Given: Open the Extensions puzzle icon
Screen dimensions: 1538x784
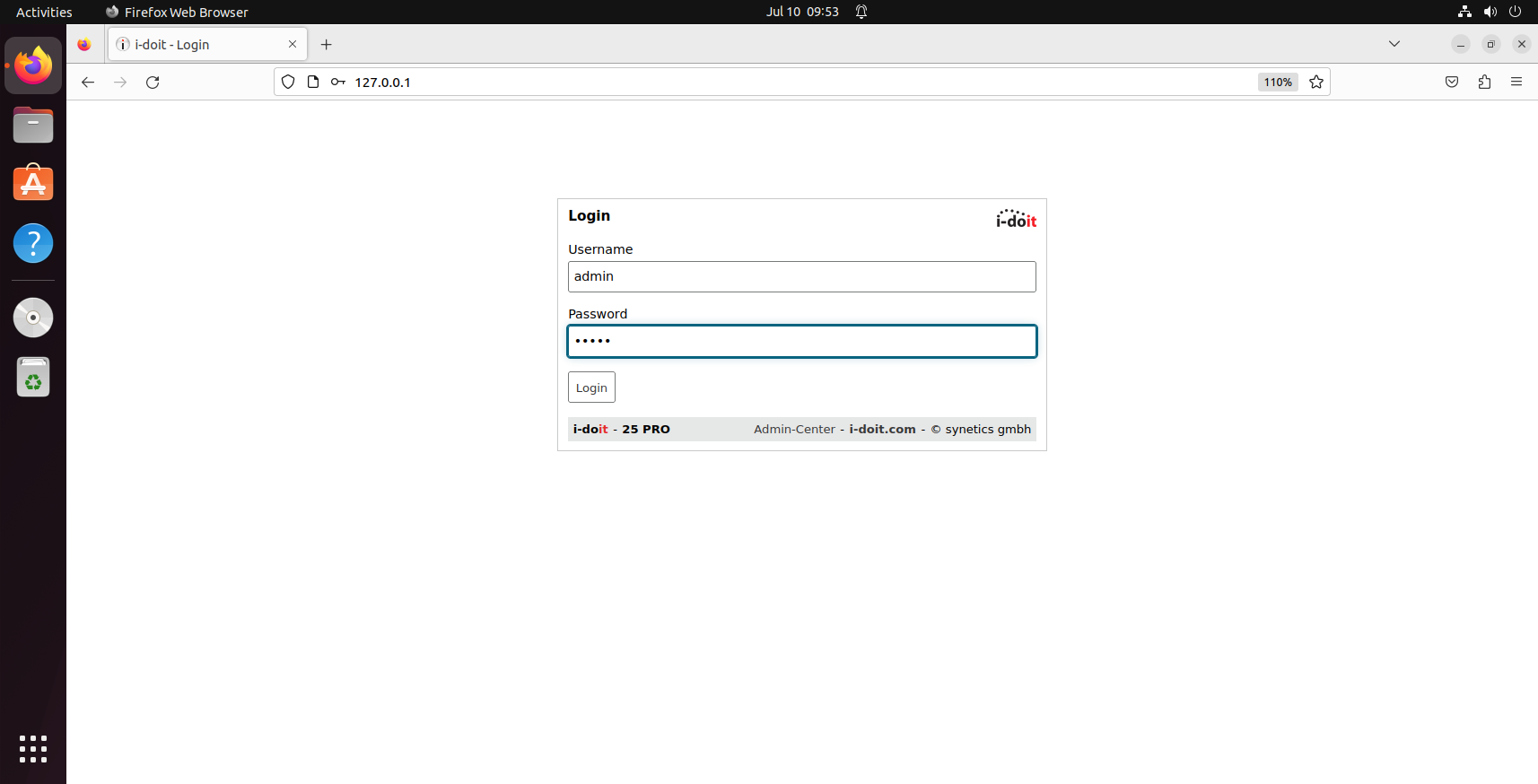Looking at the screenshot, I should [1484, 82].
